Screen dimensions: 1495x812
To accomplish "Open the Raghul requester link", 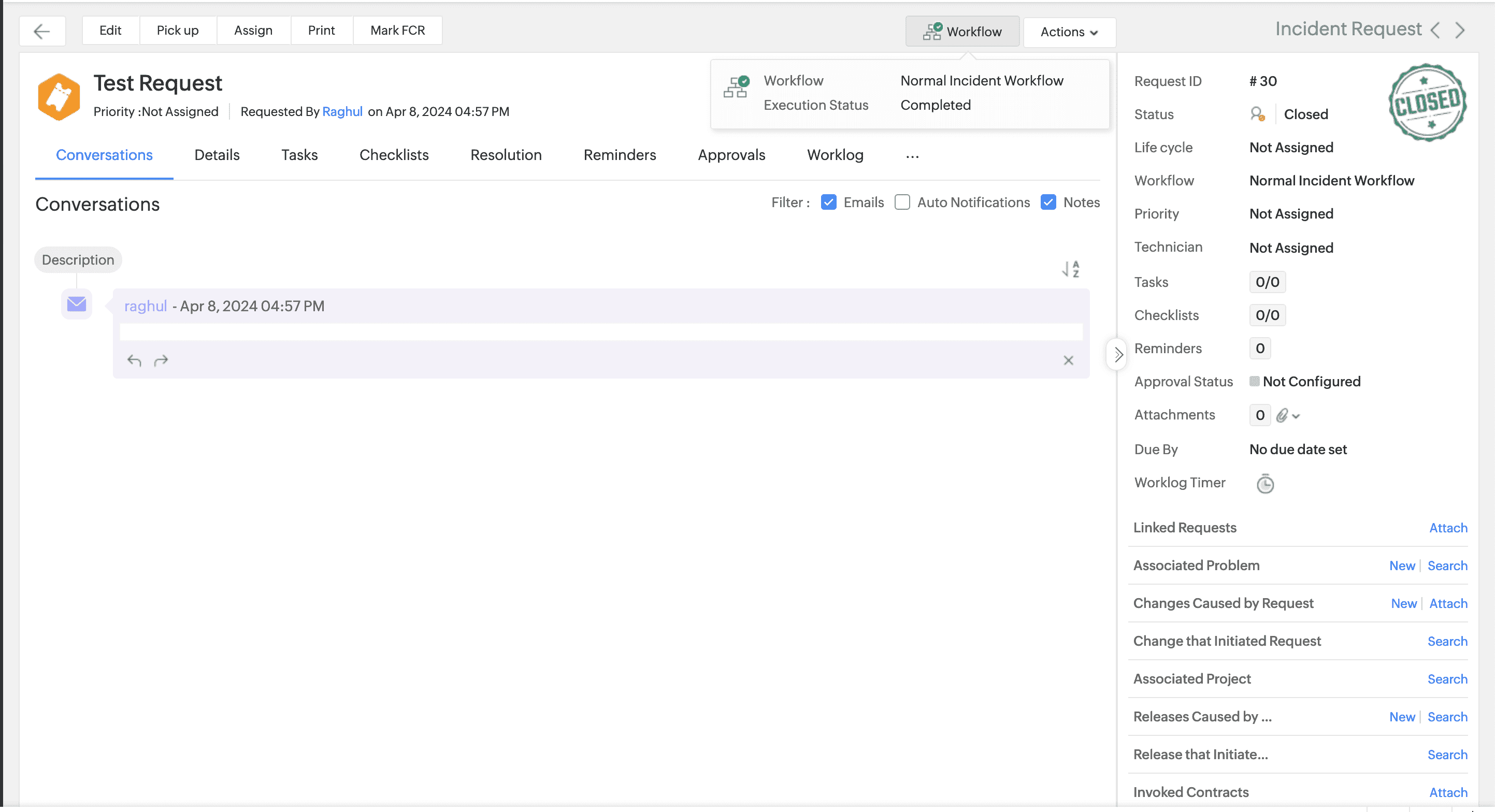I will (342, 111).
